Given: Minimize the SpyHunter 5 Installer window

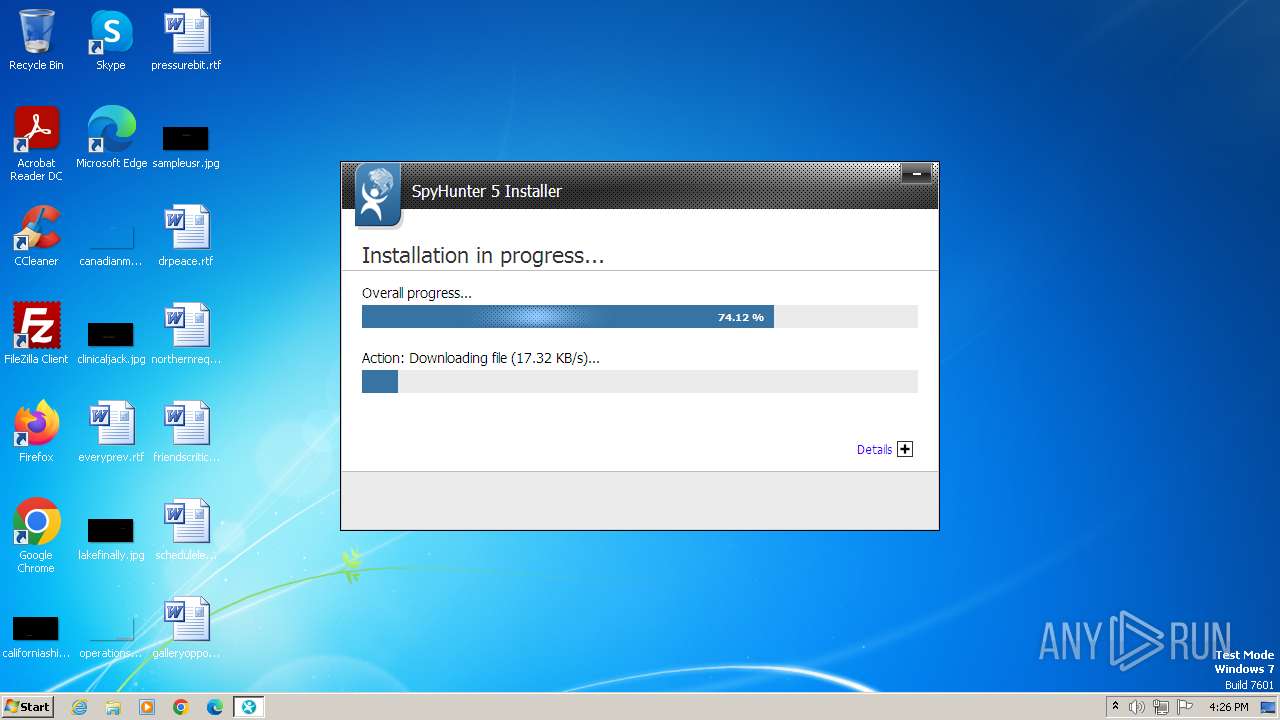Looking at the screenshot, I should point(916,174).
